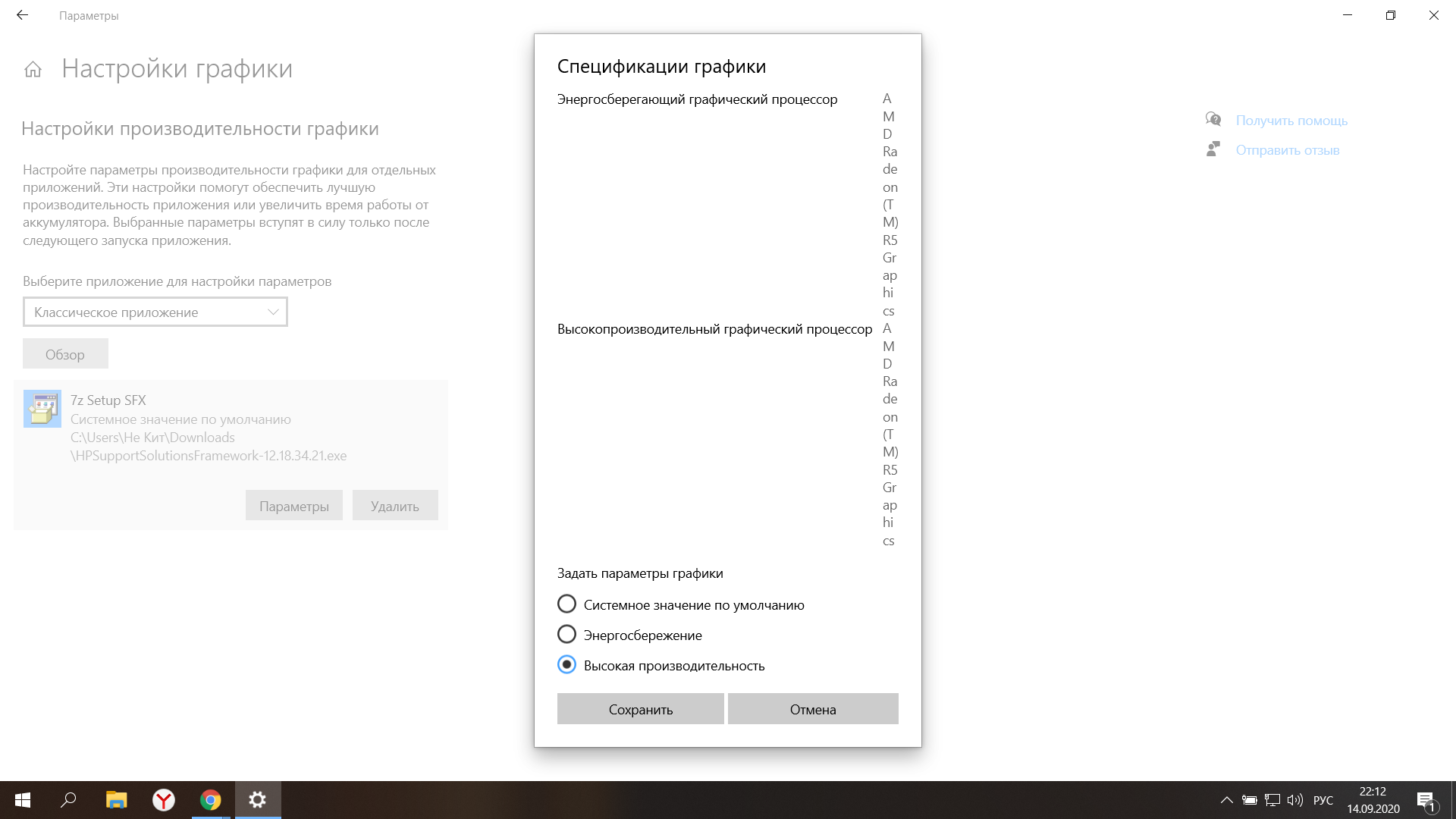Click the back arrow in Settings
The width and height of the screenshot is (1456, 819).
(22, 15)
